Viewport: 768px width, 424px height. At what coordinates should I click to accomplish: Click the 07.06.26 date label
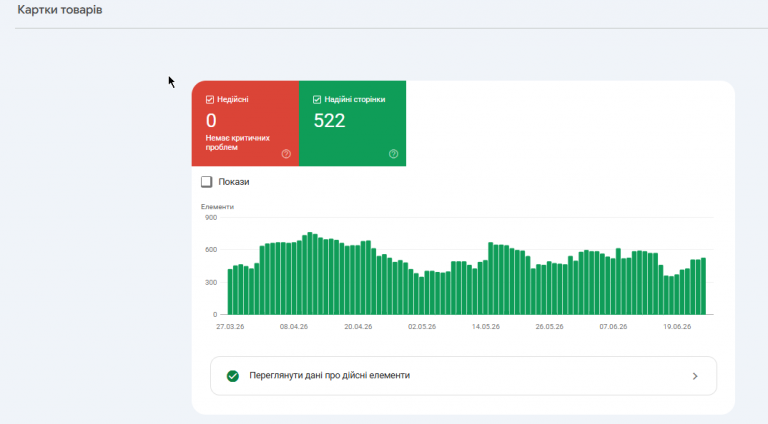click(x=613, y=327)
